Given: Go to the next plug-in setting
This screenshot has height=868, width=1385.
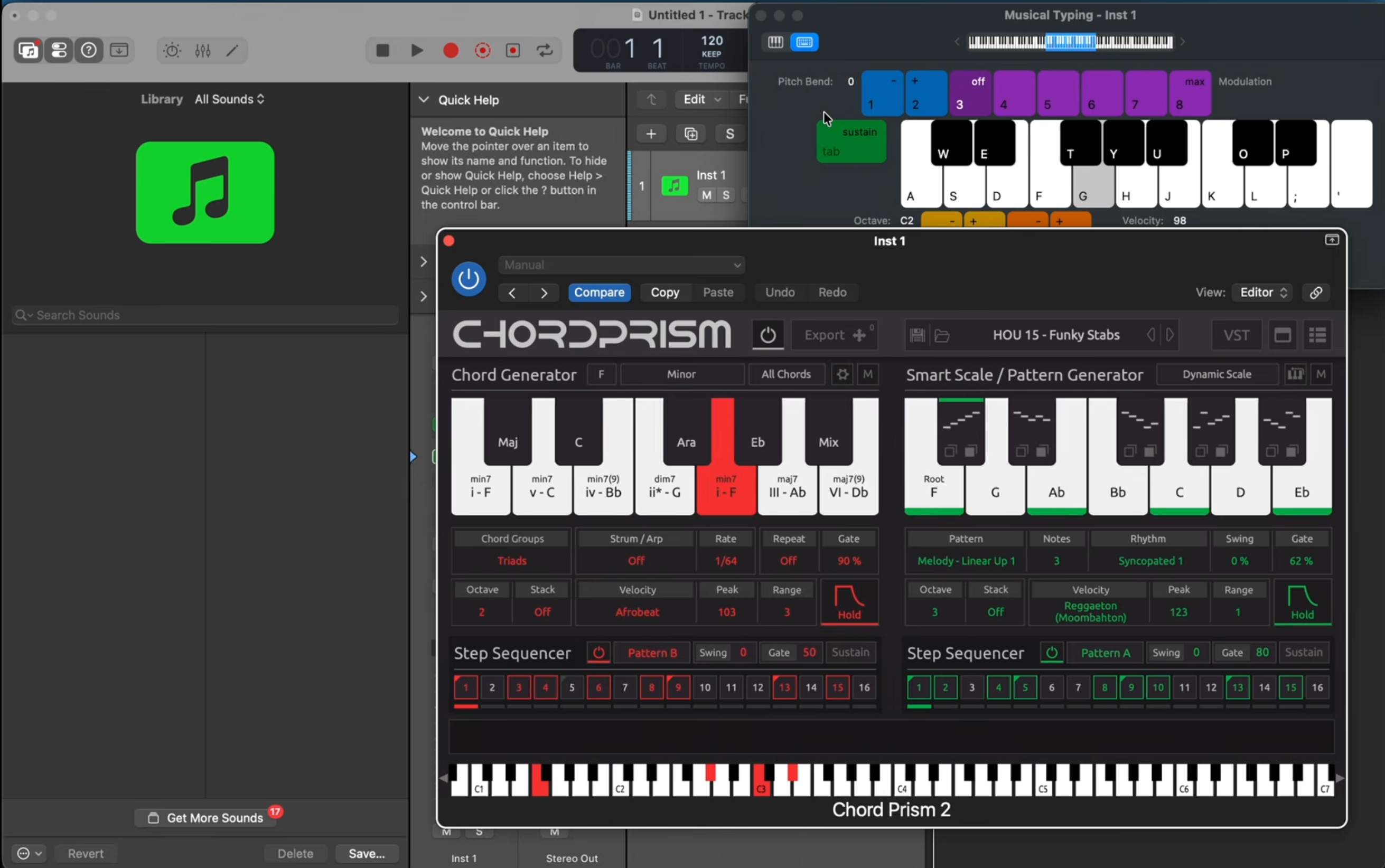Looking at the screenshot, I should pos(544,293).
